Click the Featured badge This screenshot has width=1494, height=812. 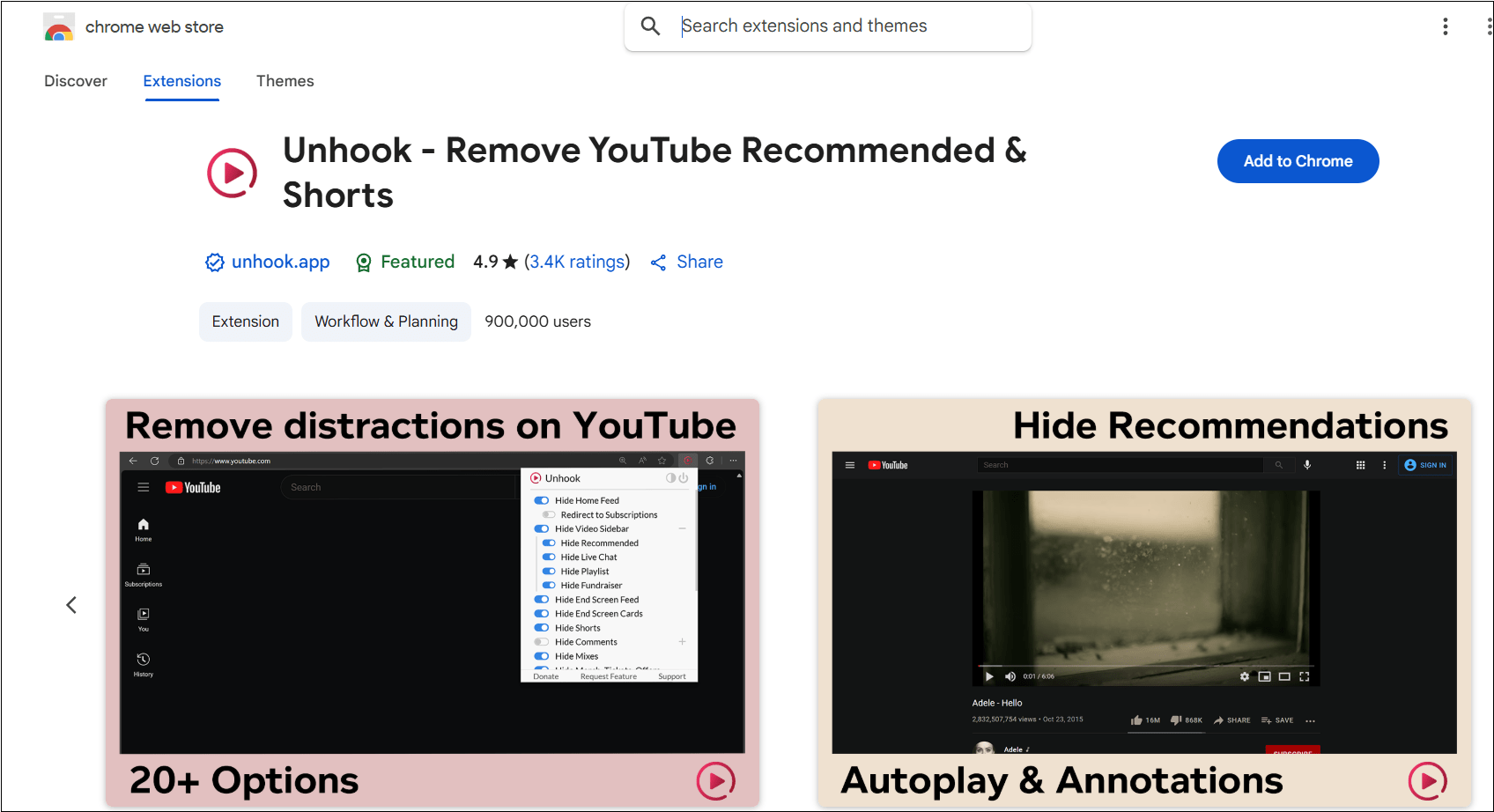405,262
